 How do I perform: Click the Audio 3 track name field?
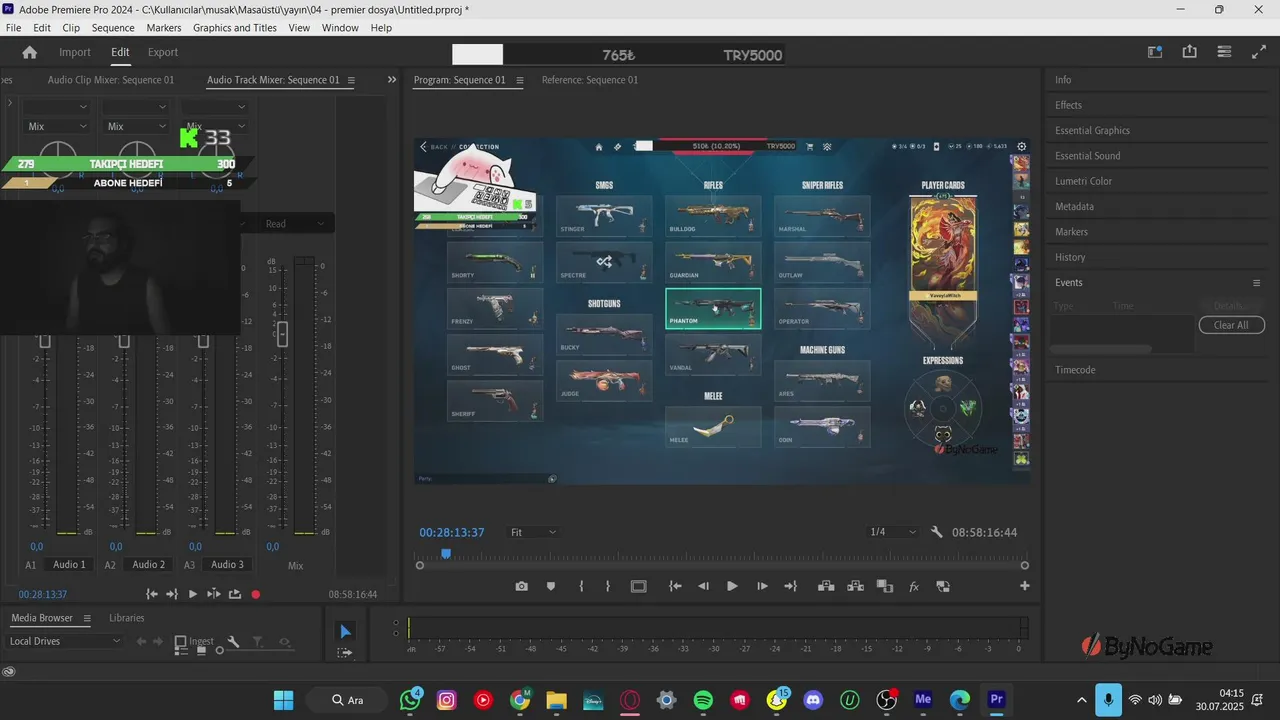point(227,565)
